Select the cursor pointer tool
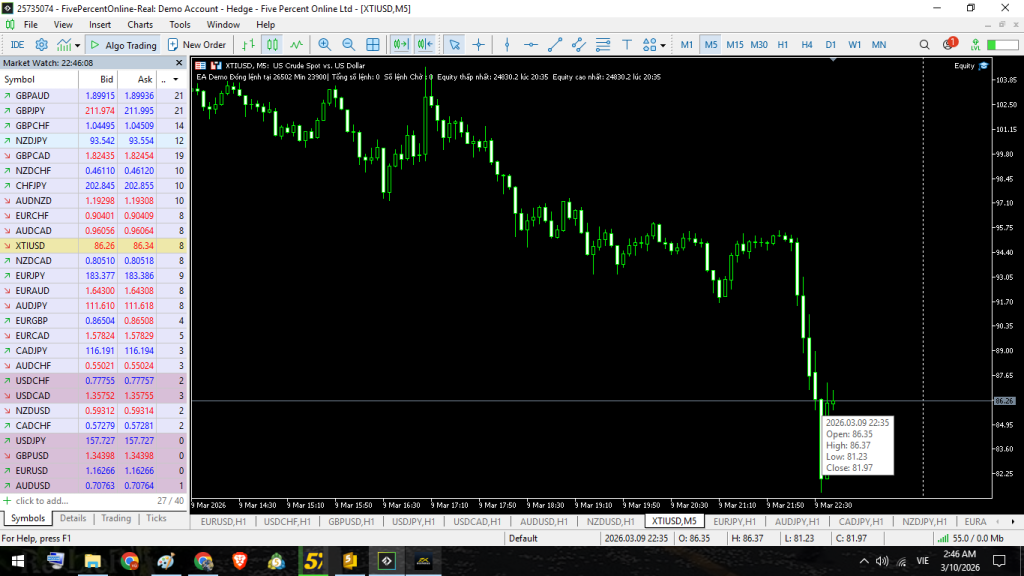This screenshot has height=576, width=1024. 455,44
